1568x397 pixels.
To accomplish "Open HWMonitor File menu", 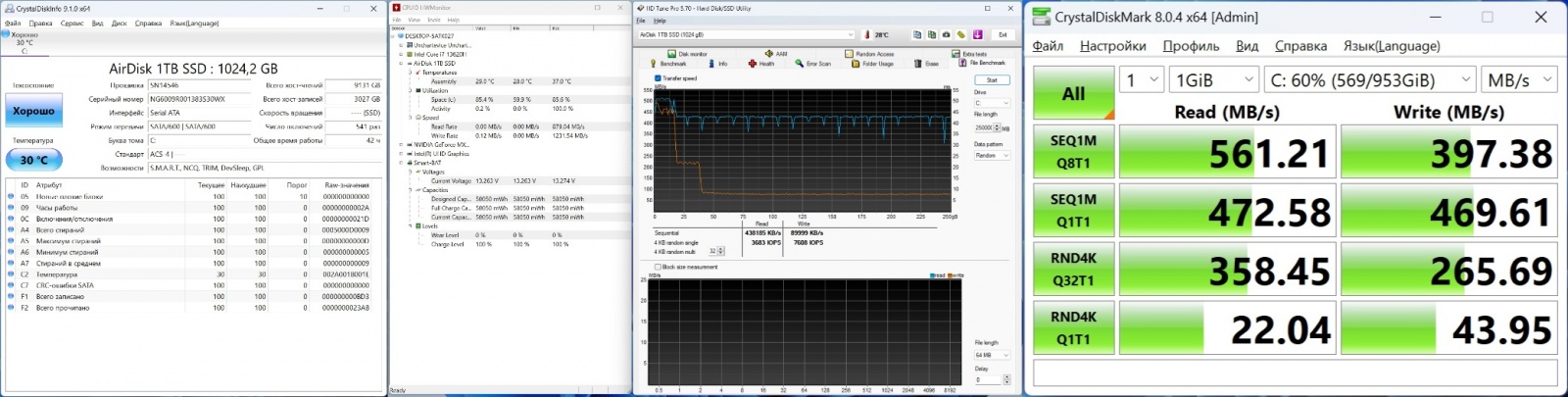I will pyautogui.click(x=397, y=20).
